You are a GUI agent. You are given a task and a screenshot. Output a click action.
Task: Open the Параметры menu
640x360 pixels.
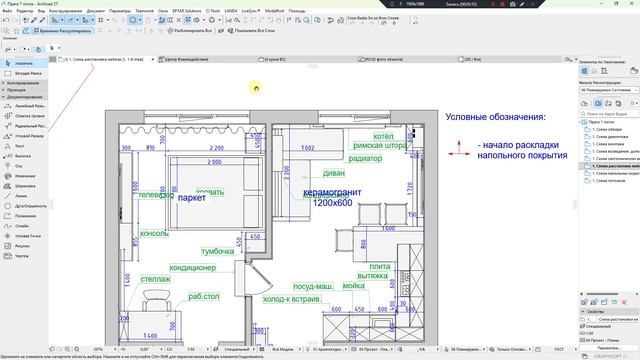120,11
